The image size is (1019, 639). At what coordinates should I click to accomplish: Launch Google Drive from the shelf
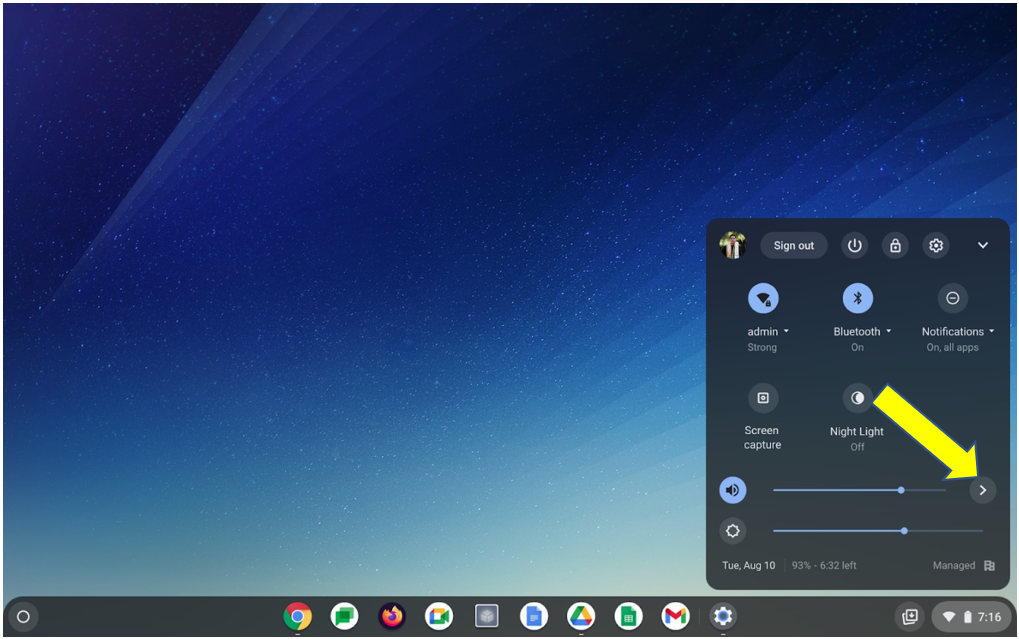pyautogui.click(x=581, y=616)
